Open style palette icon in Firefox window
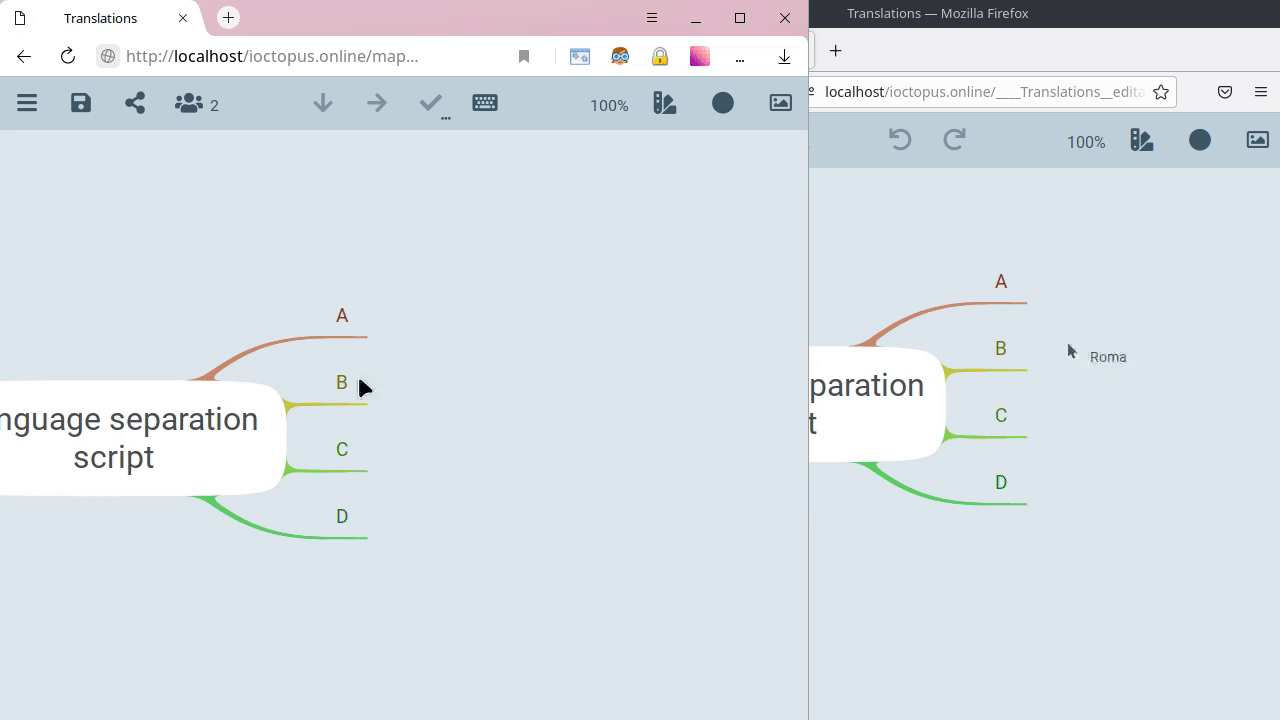 click(1142, 140)
